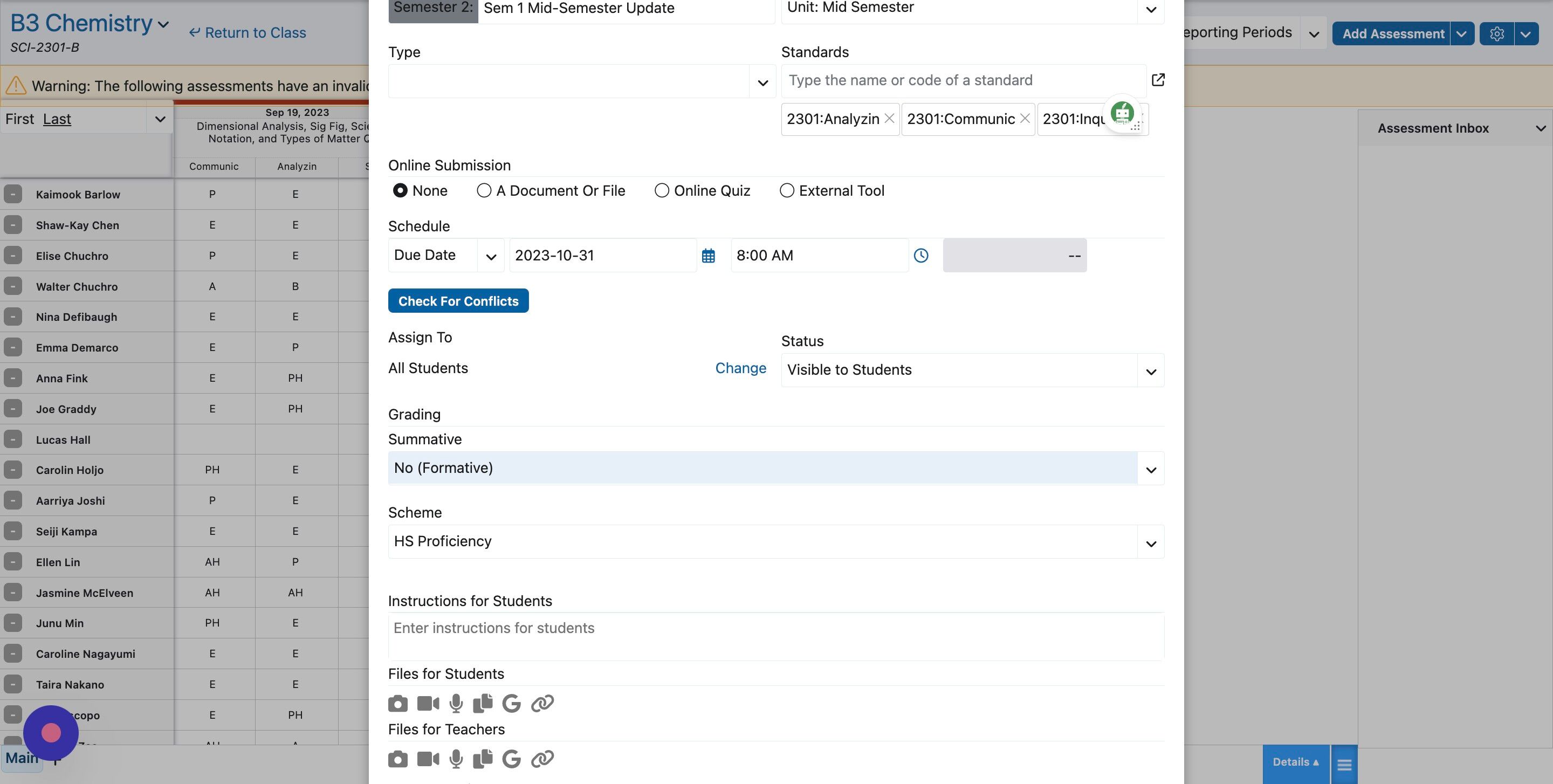This screenshot has height=784, width=1553.
Task: Open the Reporting Periods dropdown
Action: pos(1314,34)
